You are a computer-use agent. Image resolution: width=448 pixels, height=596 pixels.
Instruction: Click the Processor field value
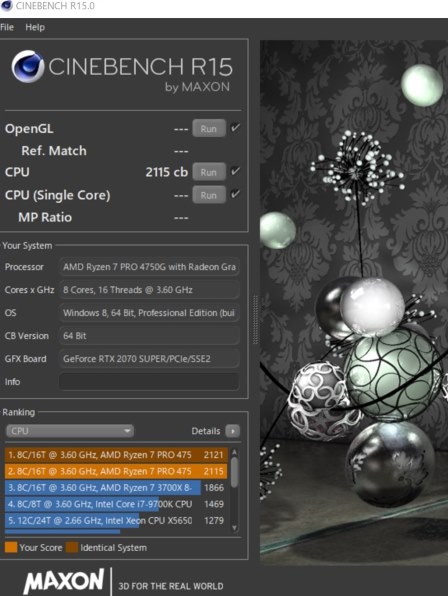click(x=149, y=267)
